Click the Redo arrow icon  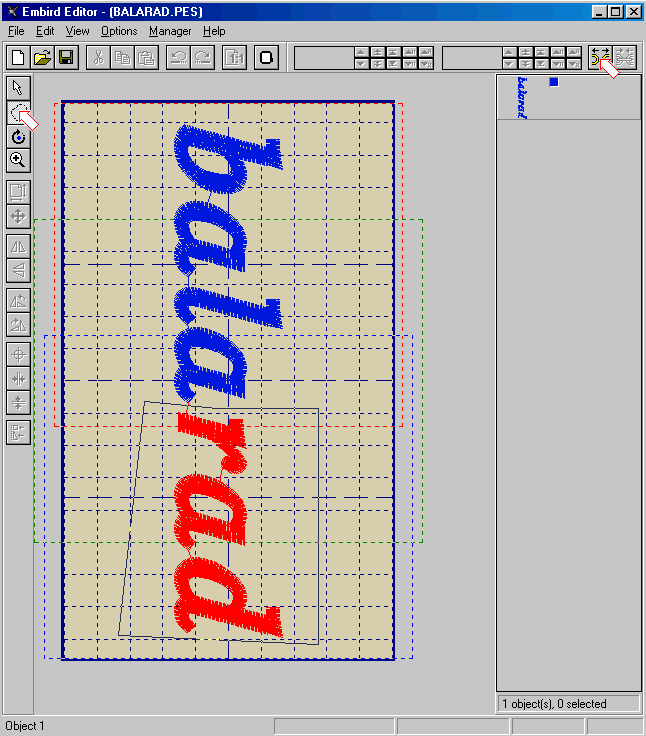(202, 58)
